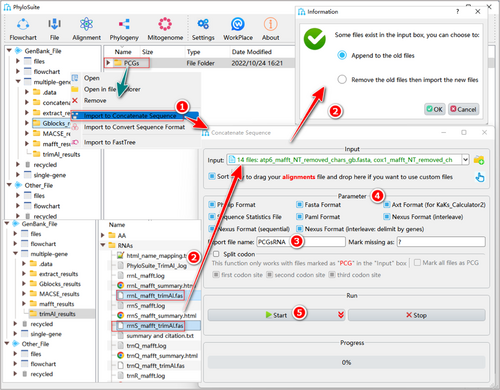The image size is (500, 390).
Task: Click the add-folder icon beside Input box
Action: [x=479, y=160]
